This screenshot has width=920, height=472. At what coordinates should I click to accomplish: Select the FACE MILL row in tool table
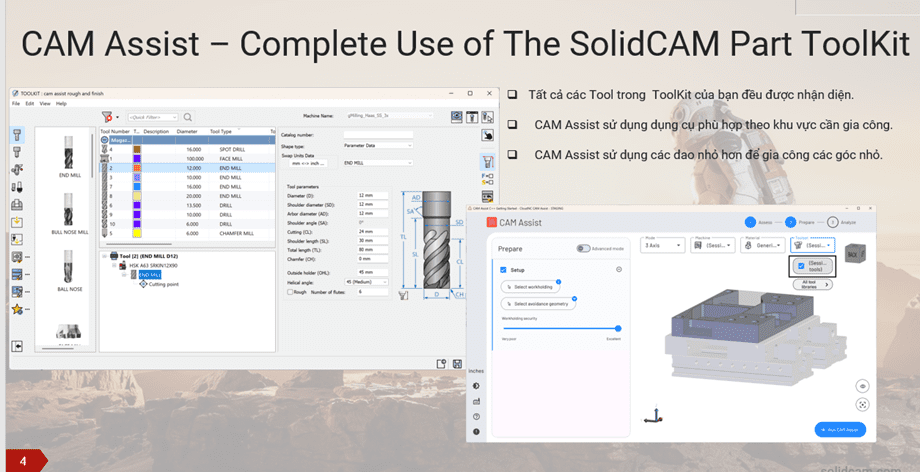coord(187,159)
